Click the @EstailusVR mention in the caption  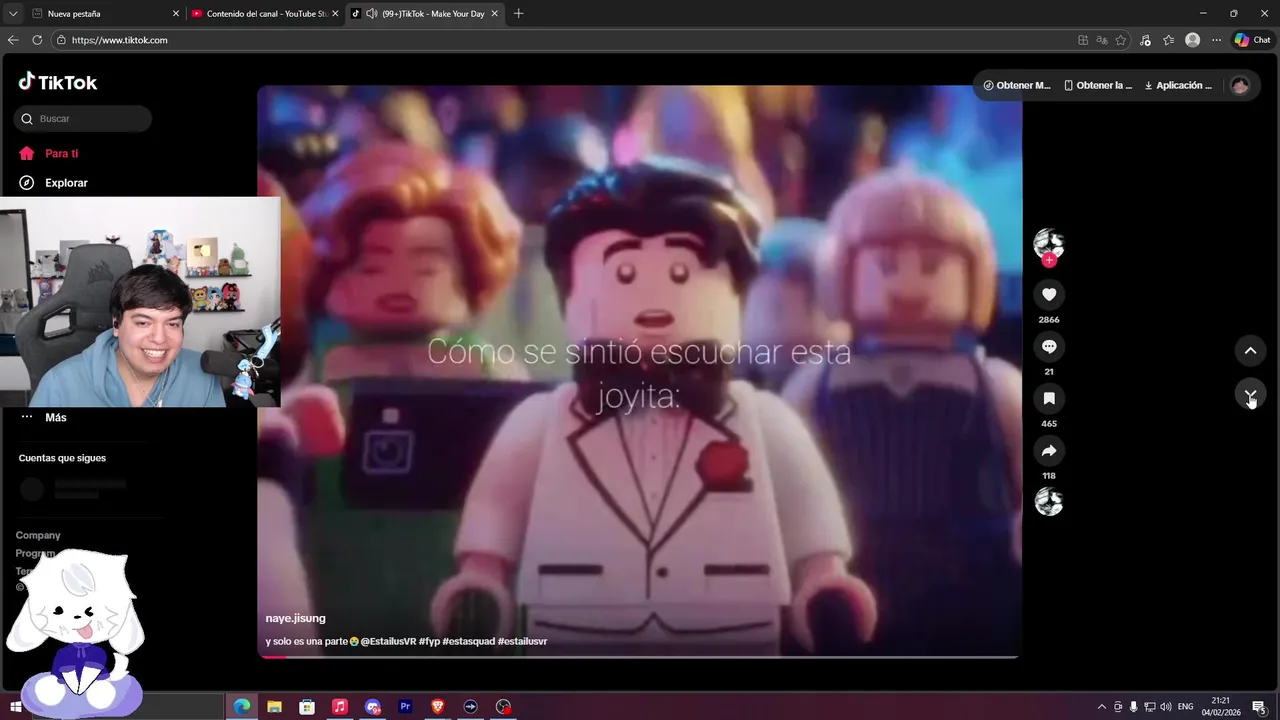point(388,641)
